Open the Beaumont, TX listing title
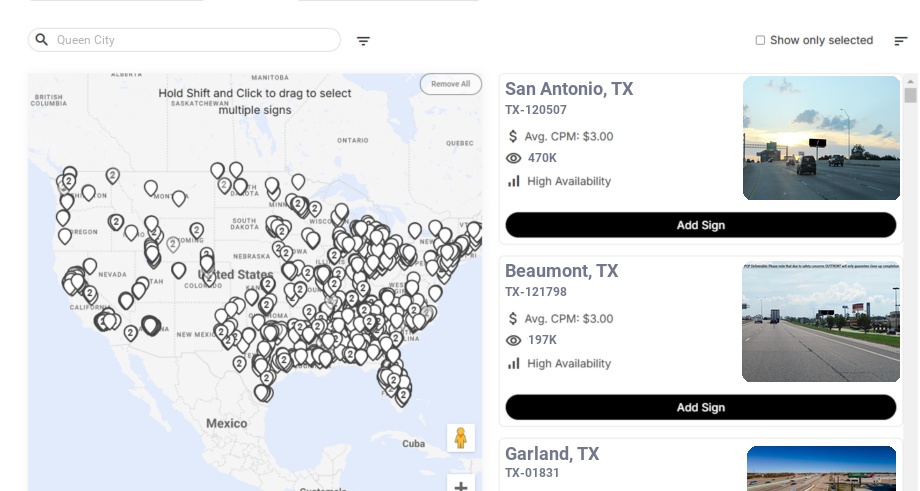The image size is (920, 491). 561,271
